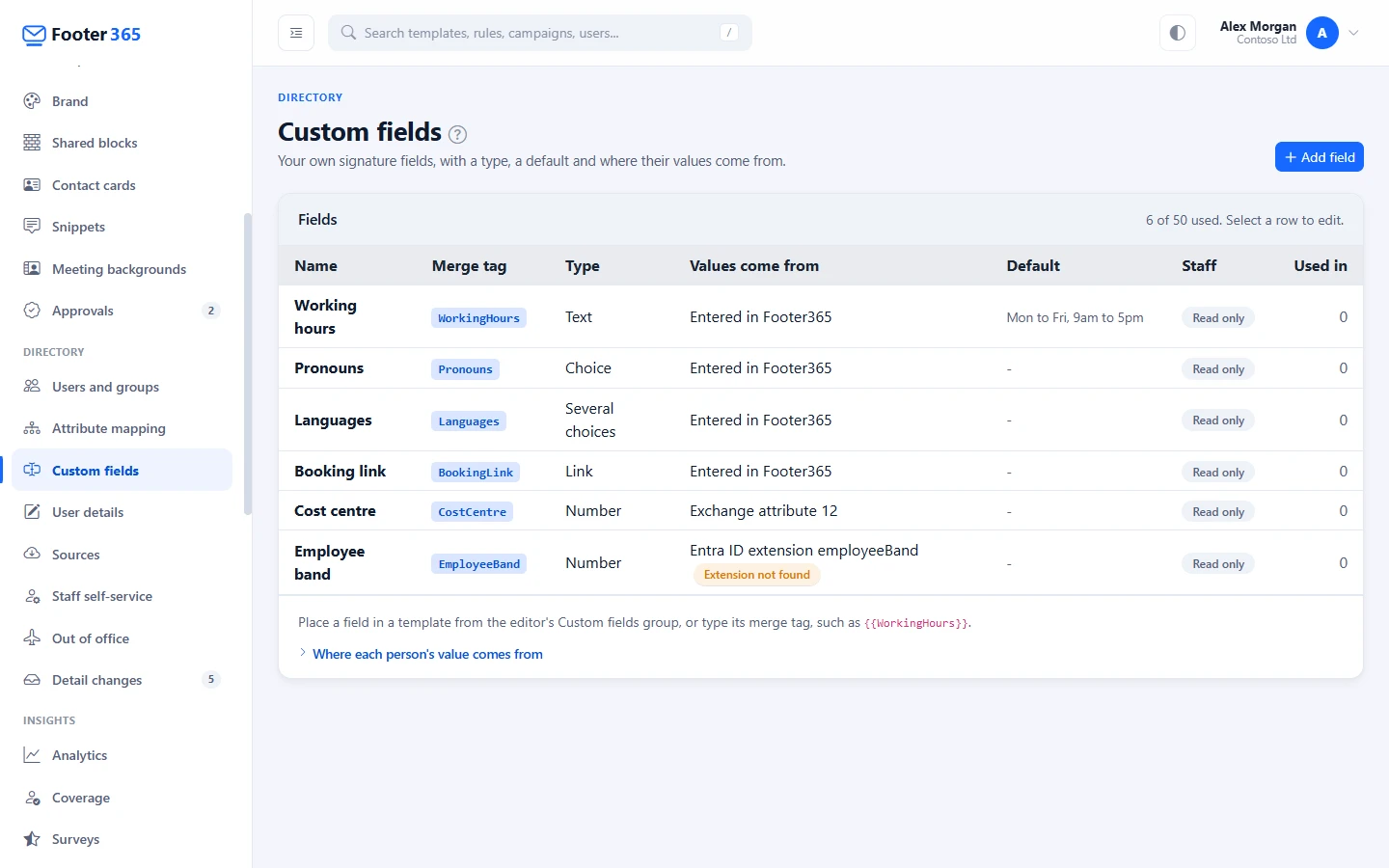Viewport: 1389px width, 868px height.
Task: Click the Brand palette icon
Action: 32,101
